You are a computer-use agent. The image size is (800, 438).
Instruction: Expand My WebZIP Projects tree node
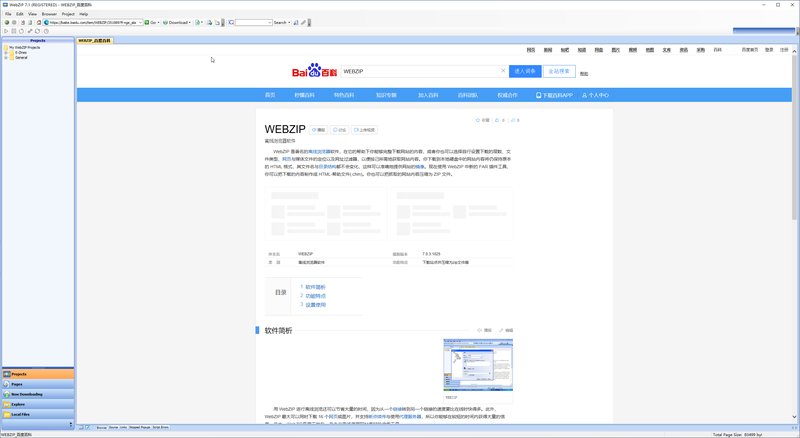tap(4, 46)
